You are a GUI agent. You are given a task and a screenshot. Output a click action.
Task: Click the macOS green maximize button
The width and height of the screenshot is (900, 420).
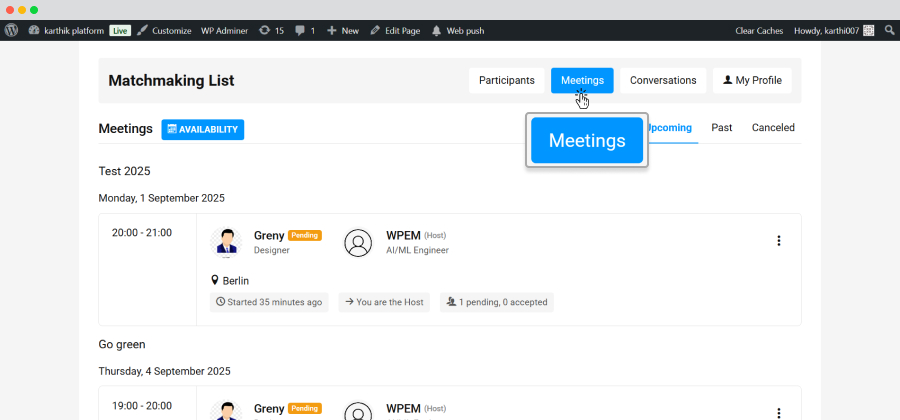point(34,10)
